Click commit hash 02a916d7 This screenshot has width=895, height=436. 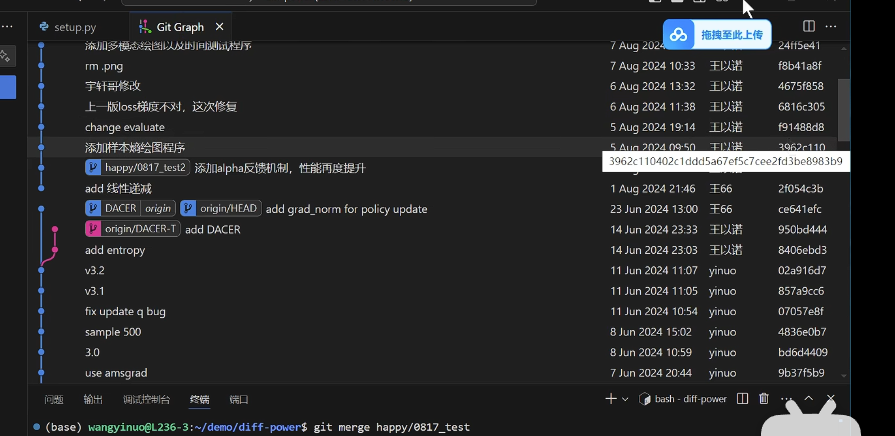[x=801, y=271]
